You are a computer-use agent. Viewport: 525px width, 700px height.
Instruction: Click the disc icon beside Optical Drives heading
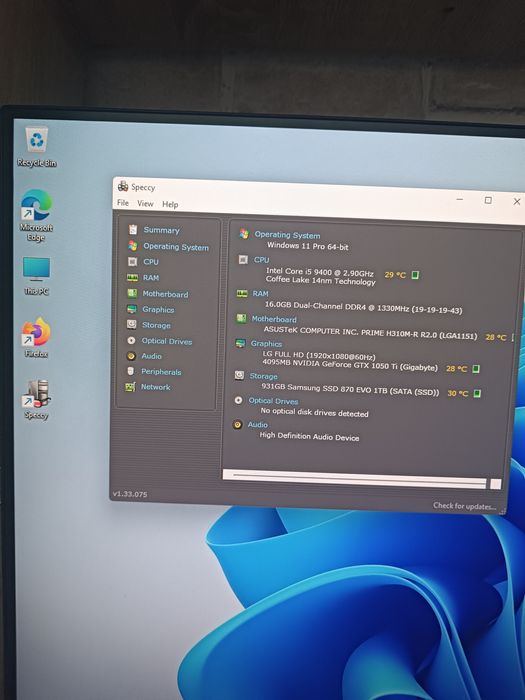tap(238, 400)
